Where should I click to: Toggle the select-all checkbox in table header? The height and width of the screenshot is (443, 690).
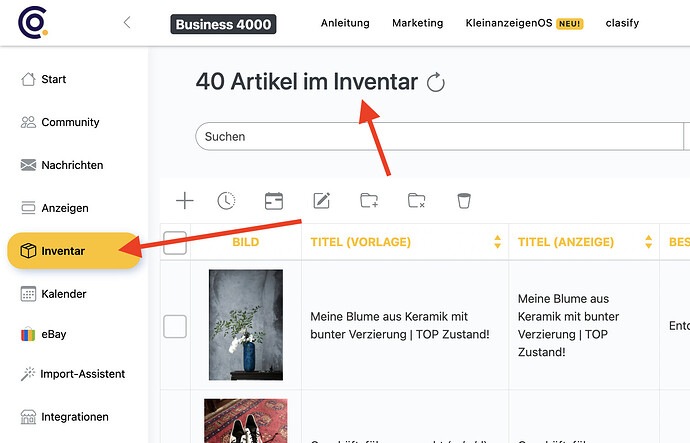[175, 242]
